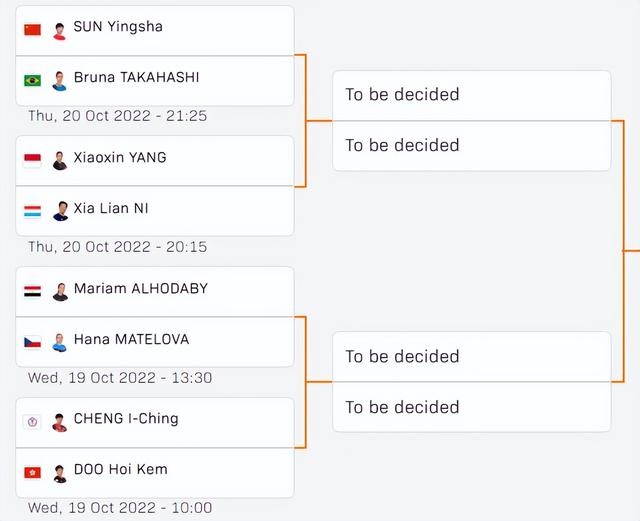Click the first upper "To be decided" slot
The image size is (640, 521).
click(x=471, y=96)
